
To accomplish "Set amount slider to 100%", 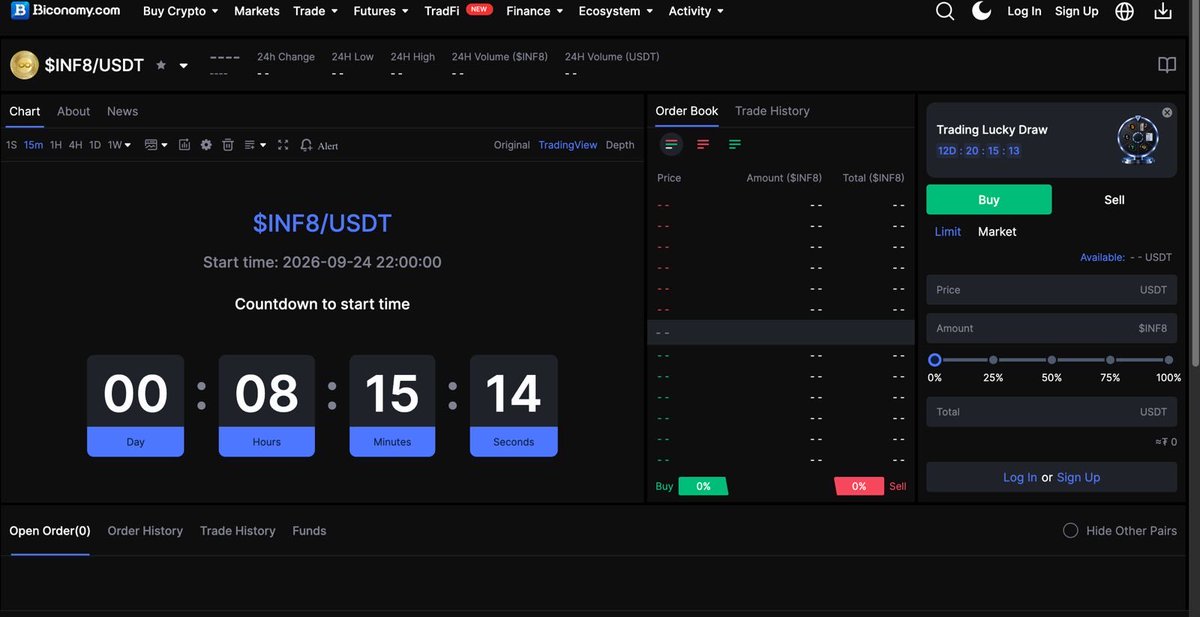I will (x=1168, y=360).
